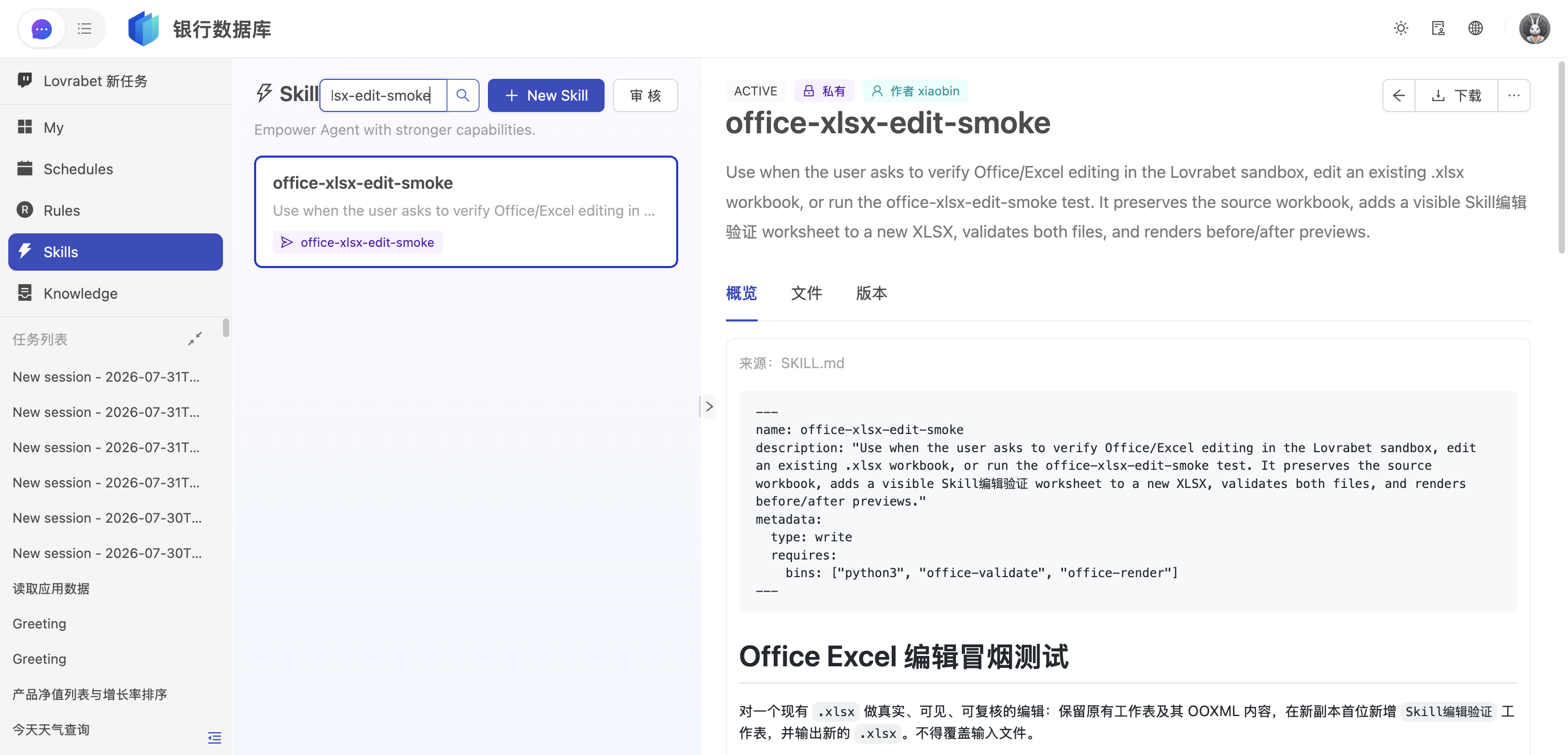
Task: Click the right page scrollbar
Action: pos(1562,158)
